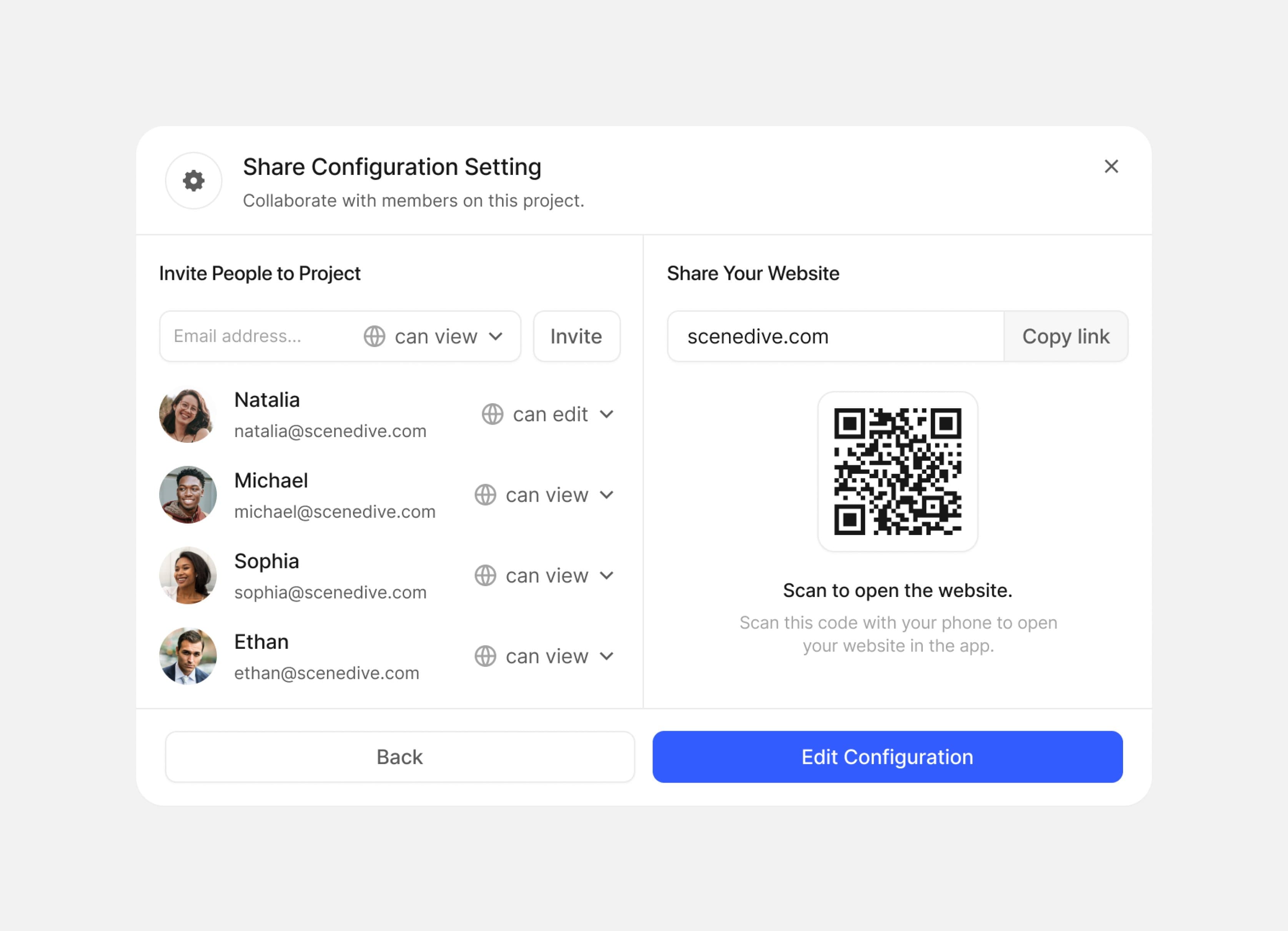1288x931 pixels.
Task: Click the Invite People to Project heading
Action: point(260,274)
